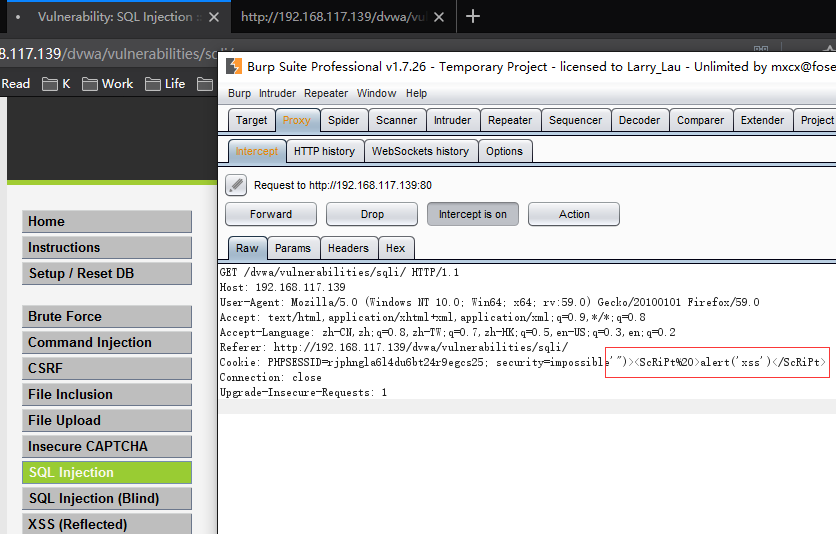Open the Comparer tab

click(701, 120)
